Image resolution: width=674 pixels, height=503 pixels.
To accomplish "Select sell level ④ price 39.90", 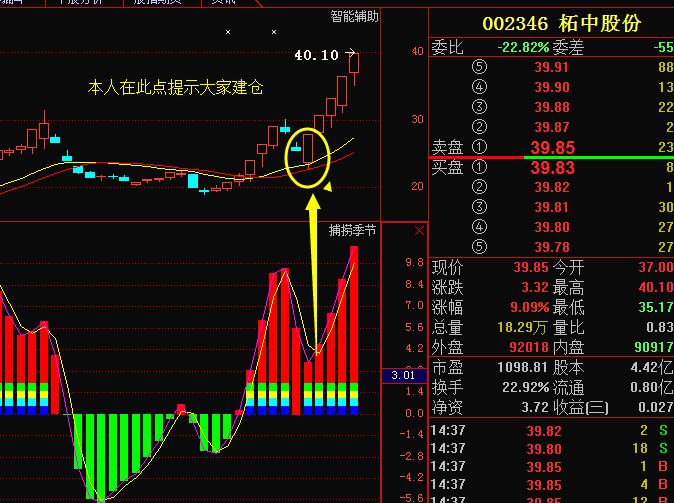I will click(551, 87).
